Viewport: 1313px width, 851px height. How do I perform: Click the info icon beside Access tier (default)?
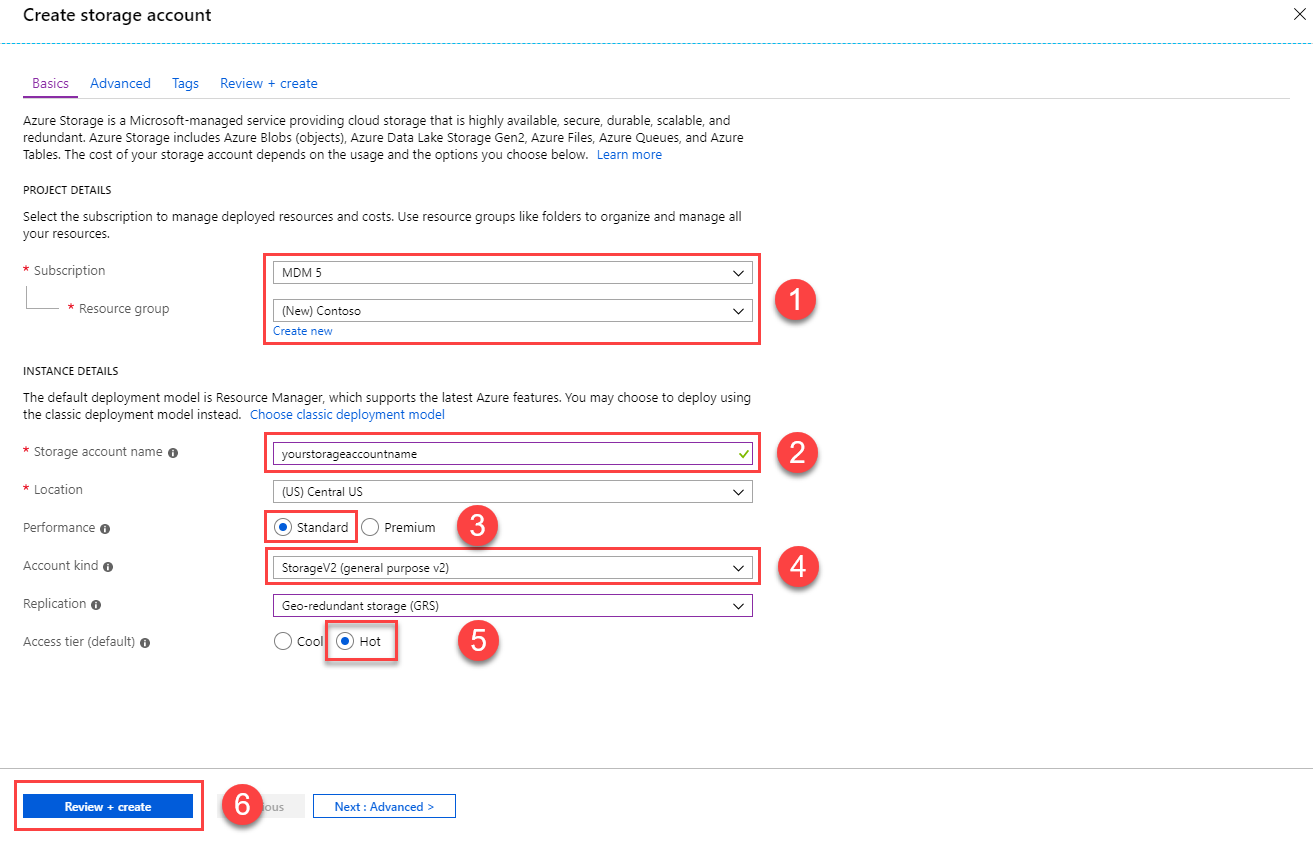point(144,641)
